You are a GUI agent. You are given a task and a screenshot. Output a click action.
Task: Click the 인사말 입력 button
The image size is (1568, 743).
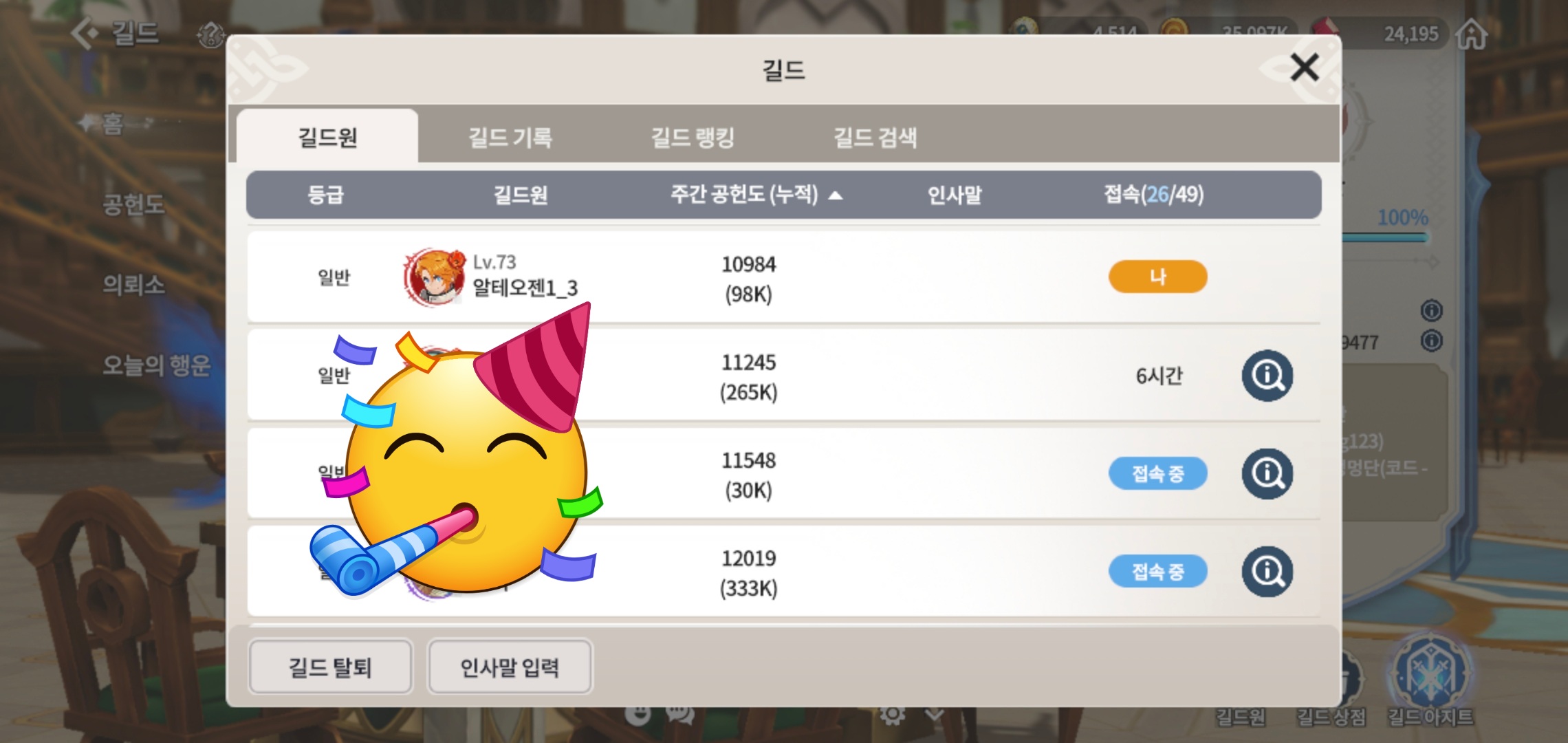pos(510,667)
